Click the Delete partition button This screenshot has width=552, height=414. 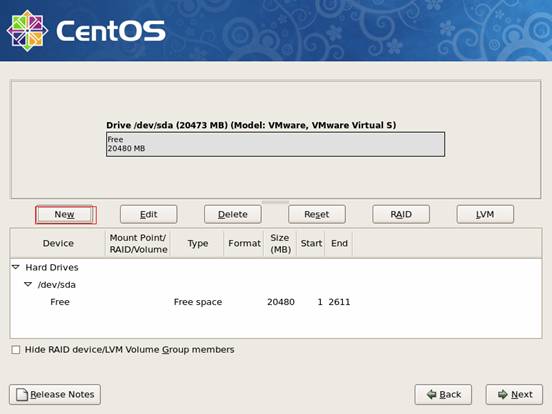pyautogui.click(x=233, y=214)
